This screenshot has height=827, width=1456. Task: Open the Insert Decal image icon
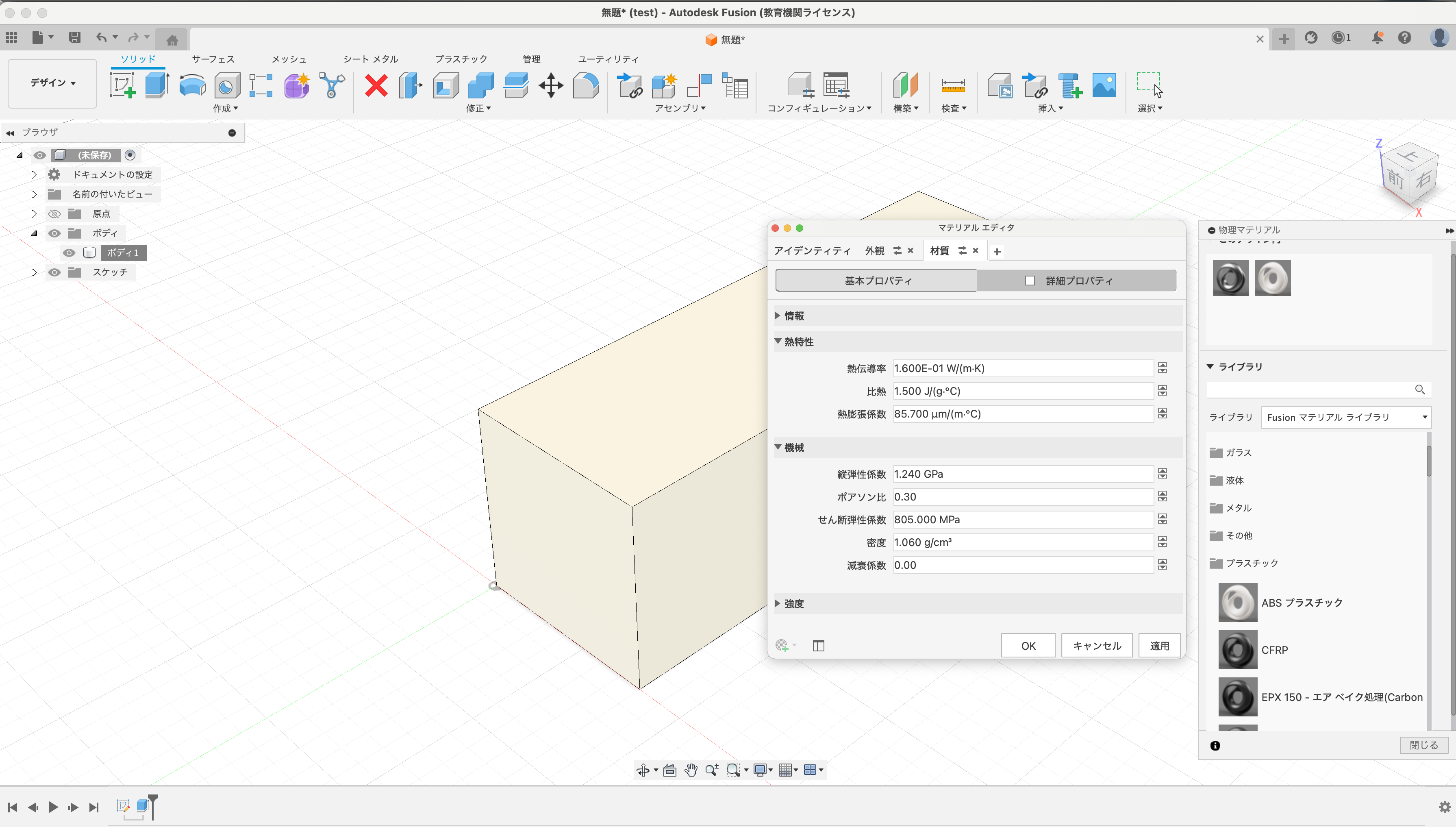tap(1104, 85)
